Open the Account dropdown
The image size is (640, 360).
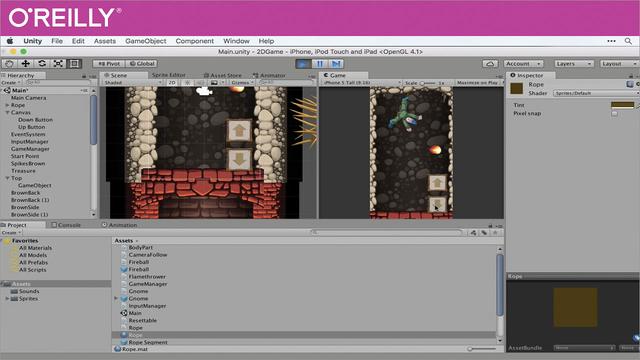point(524,64)
